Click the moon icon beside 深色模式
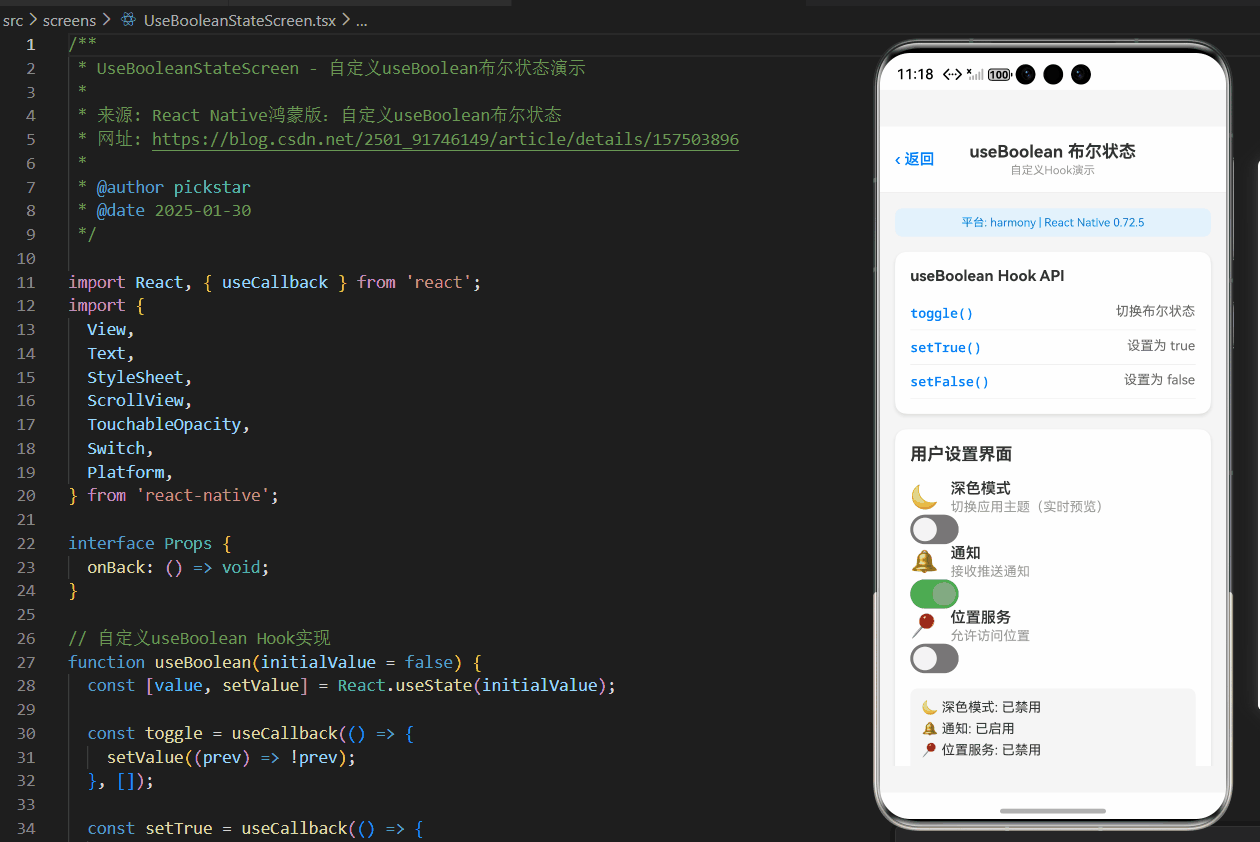This screenshot has width=1260, height=842. click(924, 497)
